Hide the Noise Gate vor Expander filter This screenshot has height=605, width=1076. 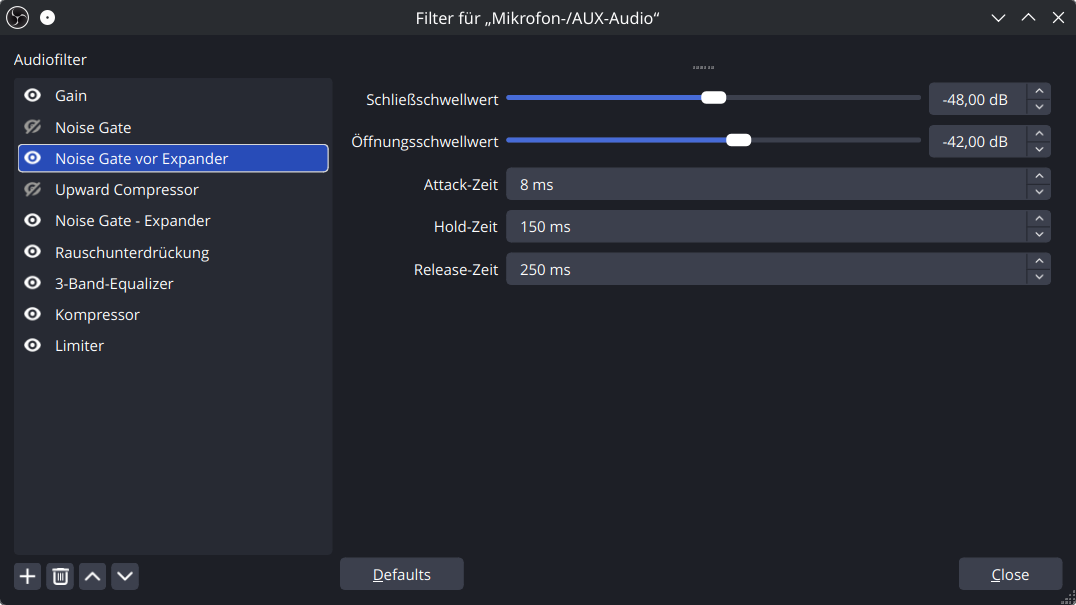pyautogui.click(x=32, y=158)
